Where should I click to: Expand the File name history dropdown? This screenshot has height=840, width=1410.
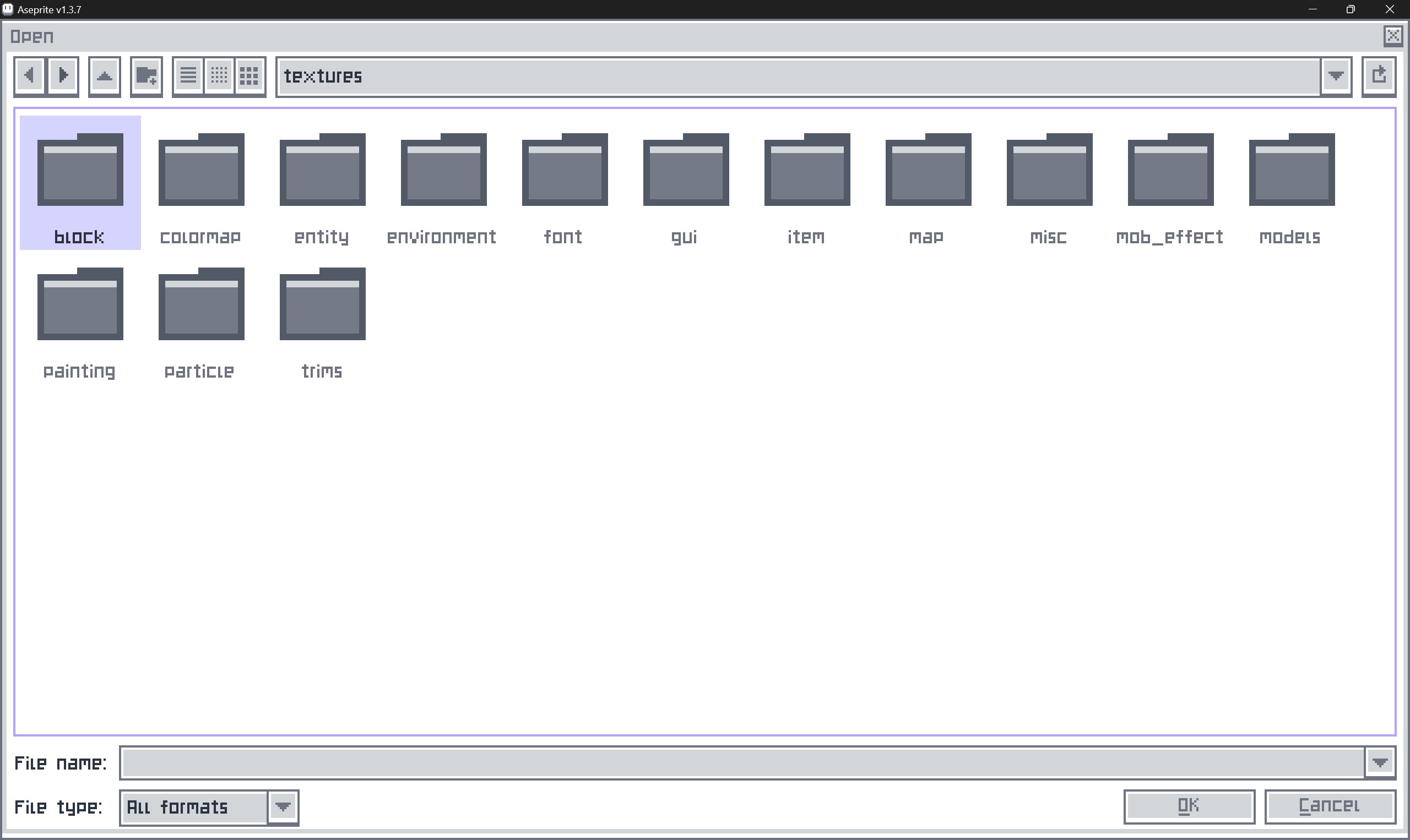1379,763
